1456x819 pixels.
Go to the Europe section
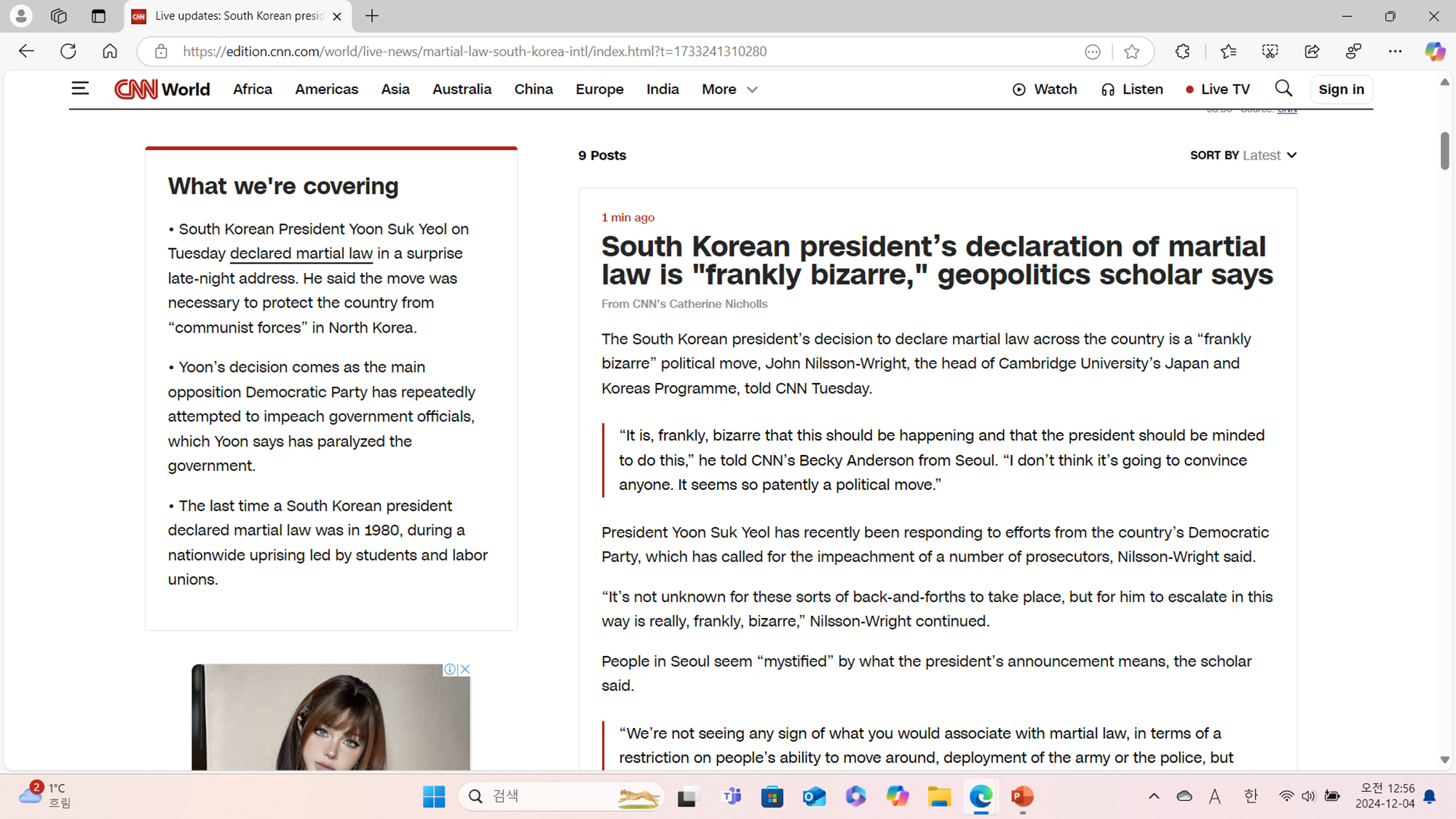599,90
